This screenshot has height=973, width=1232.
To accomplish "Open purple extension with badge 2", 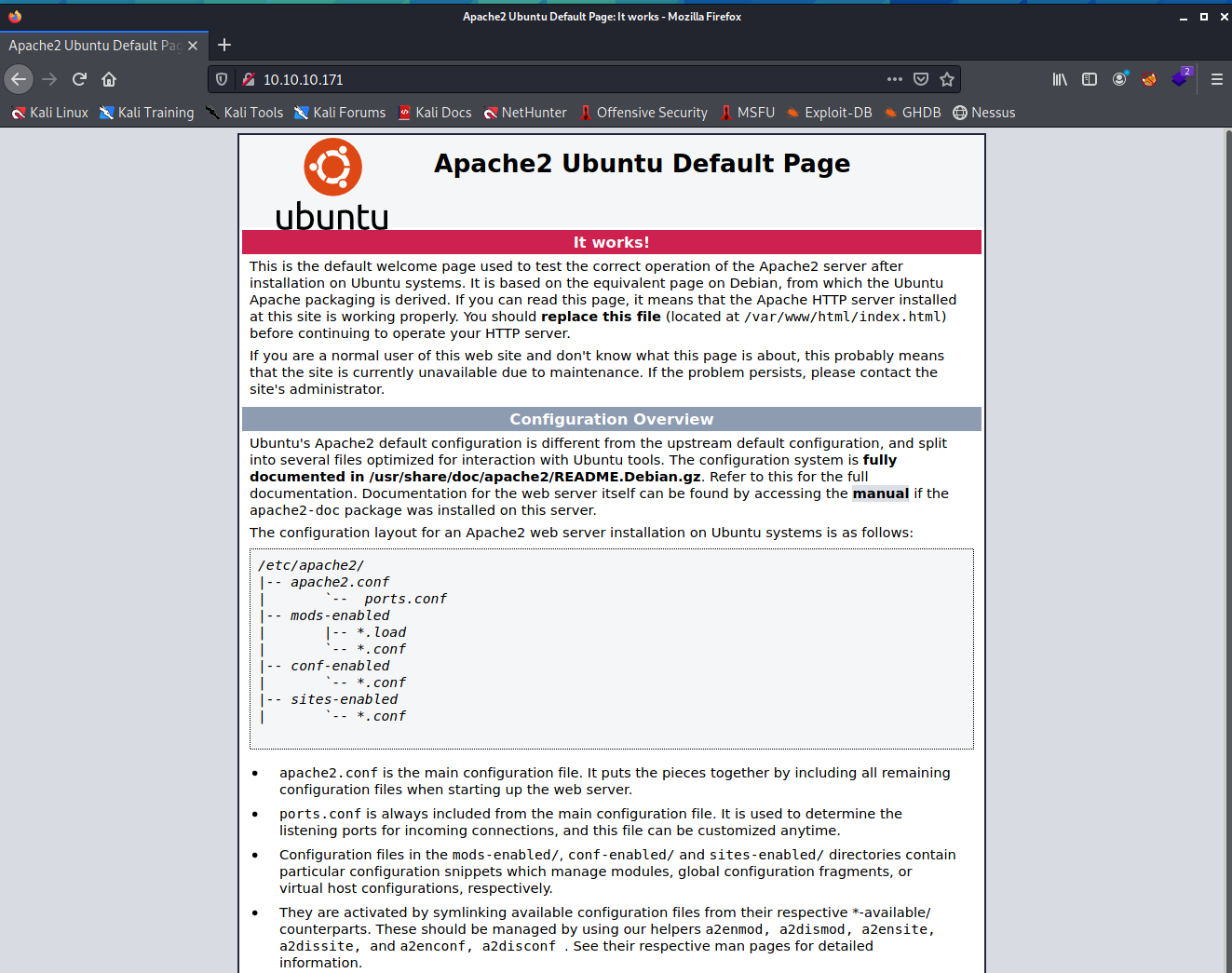I will pyautogui.click(x=1180, y=78).
